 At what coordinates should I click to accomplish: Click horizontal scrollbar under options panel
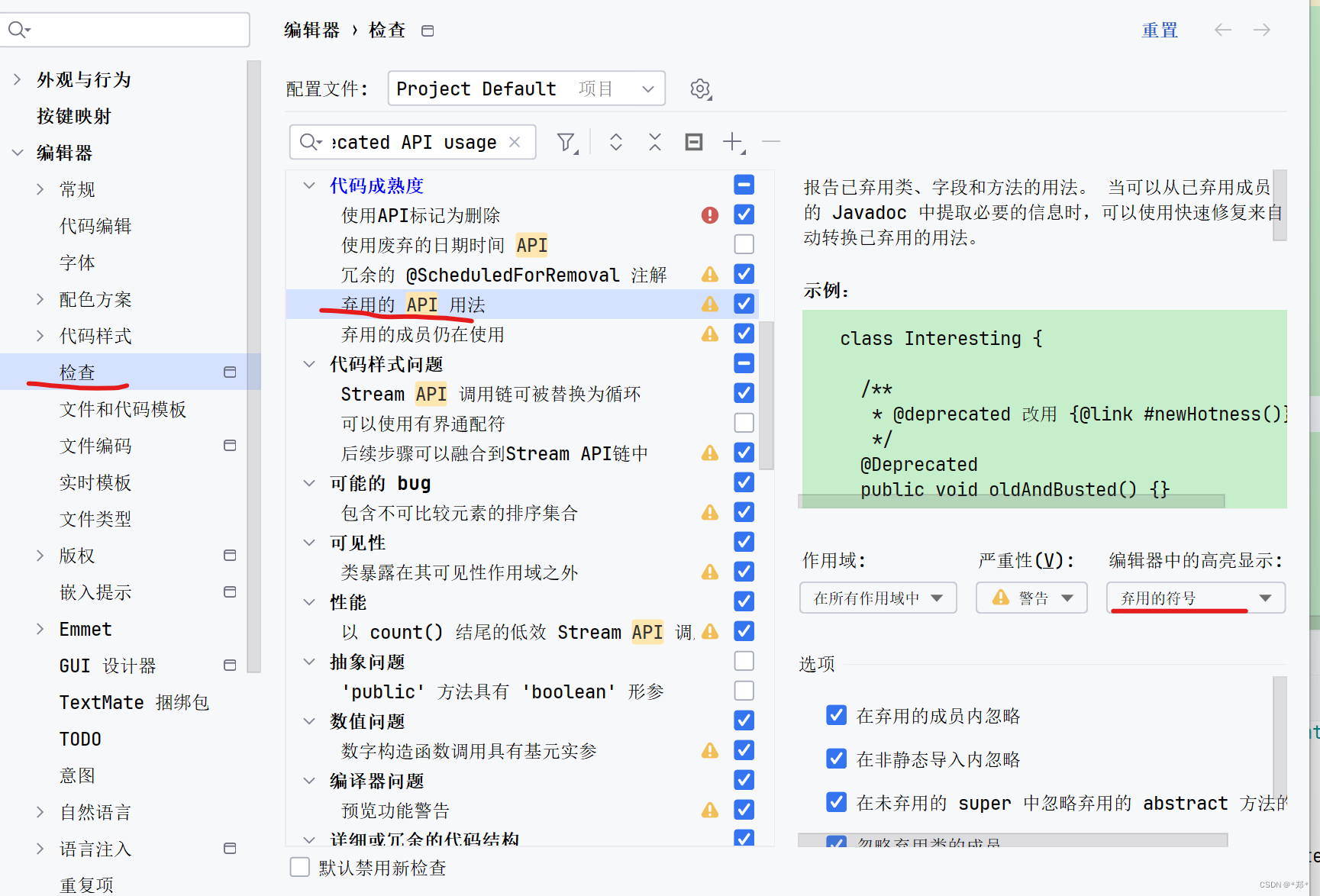point(1012,840)
